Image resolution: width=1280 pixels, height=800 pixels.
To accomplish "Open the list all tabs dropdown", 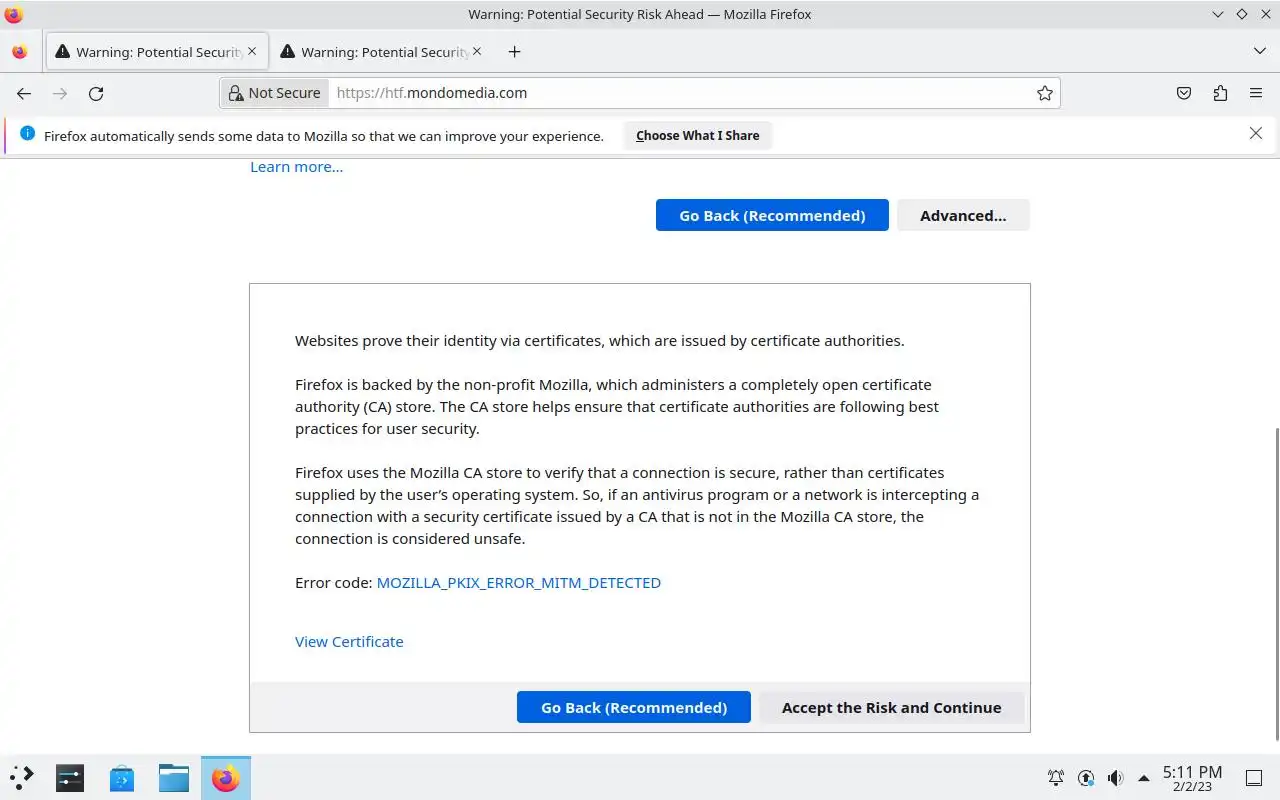I will coord(1259,51).
